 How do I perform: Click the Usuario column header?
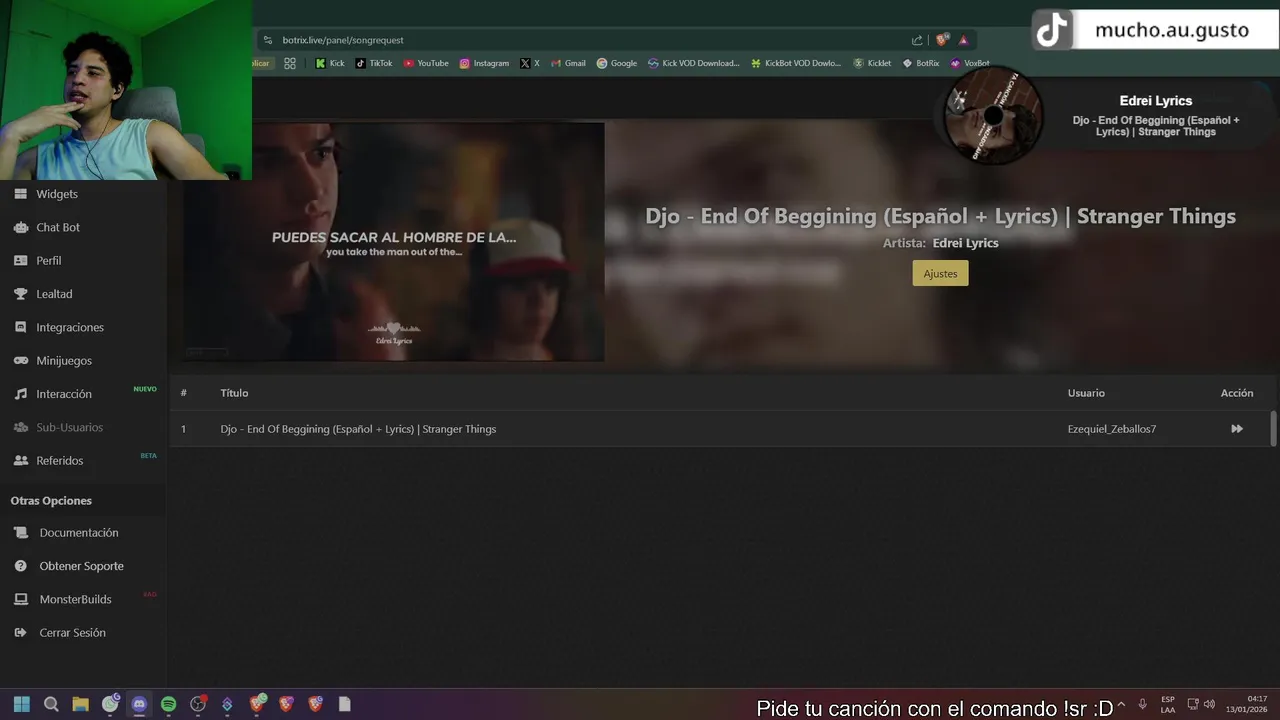point(1086,393)
